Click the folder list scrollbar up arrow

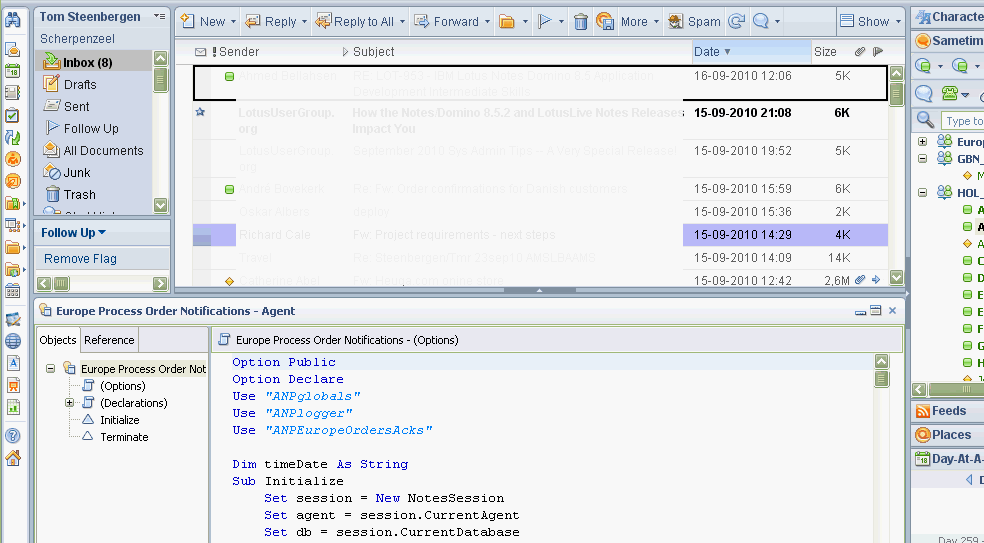[x=161, y=58]
